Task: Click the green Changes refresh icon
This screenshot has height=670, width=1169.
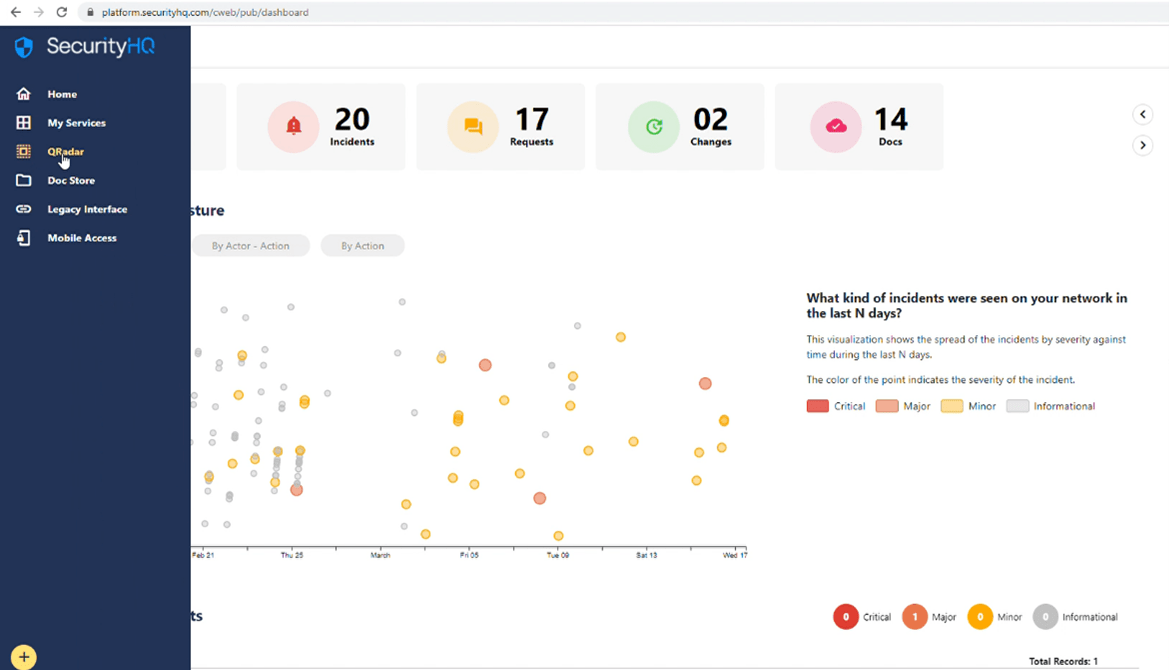Action: (x=653, y=127)
